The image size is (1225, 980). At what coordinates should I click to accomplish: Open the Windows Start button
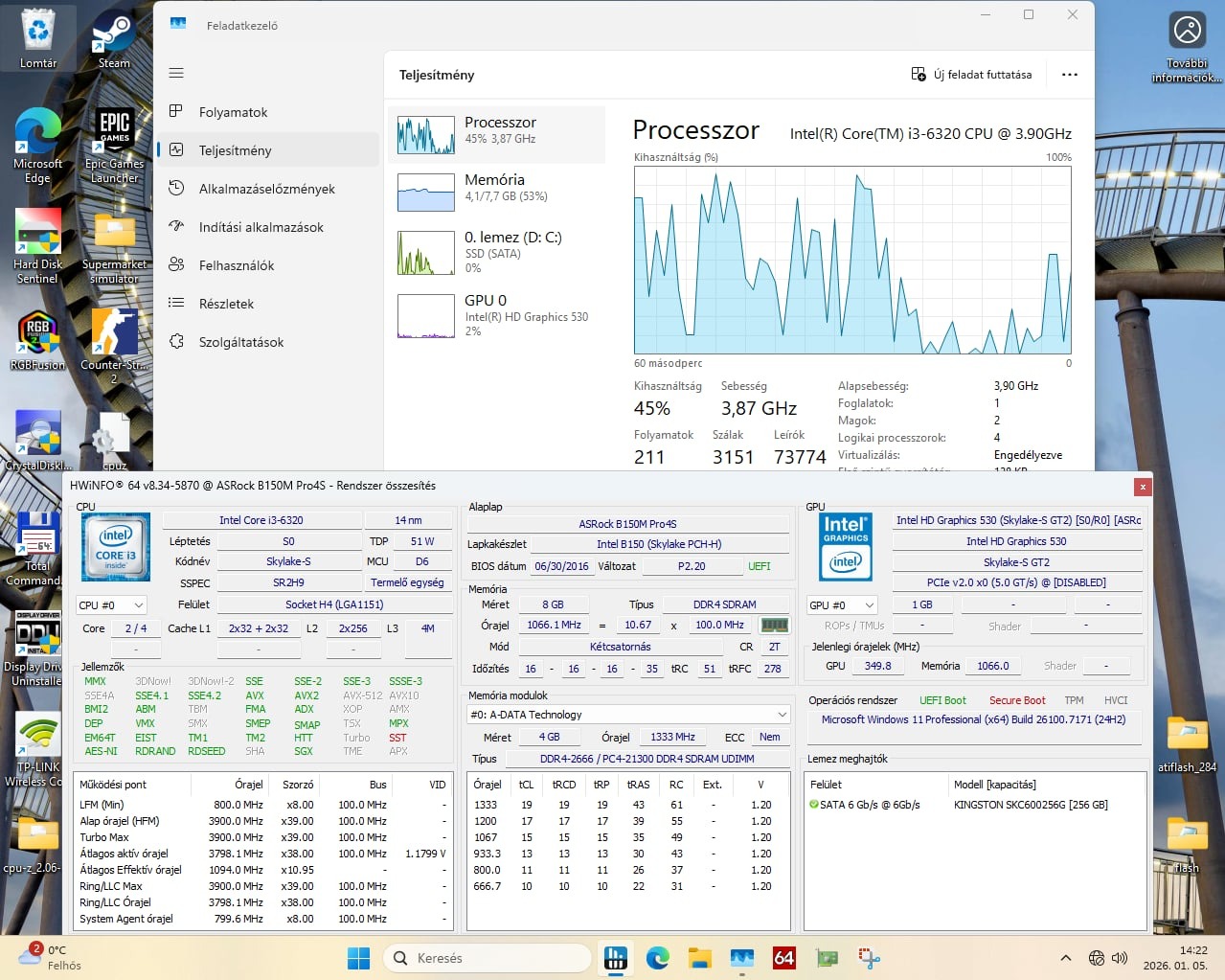[x=358, y=958]
